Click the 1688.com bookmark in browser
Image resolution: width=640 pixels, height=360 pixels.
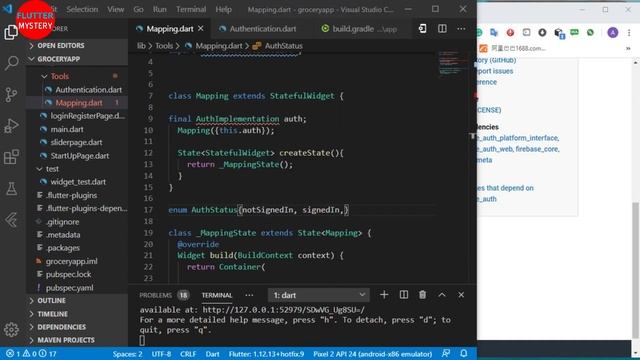click(513, 48)
